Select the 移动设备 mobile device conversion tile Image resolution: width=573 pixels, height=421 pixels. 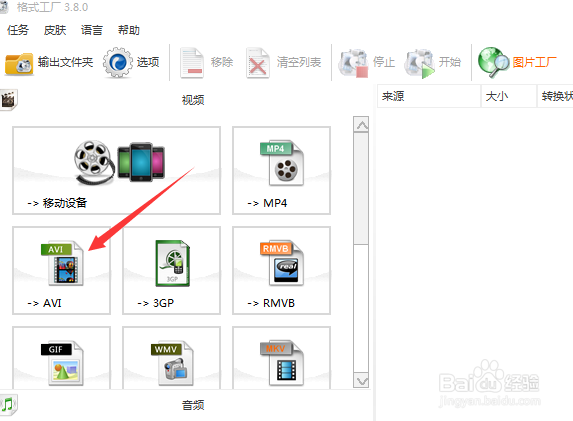pyautogui.click(x=117, y=170)
